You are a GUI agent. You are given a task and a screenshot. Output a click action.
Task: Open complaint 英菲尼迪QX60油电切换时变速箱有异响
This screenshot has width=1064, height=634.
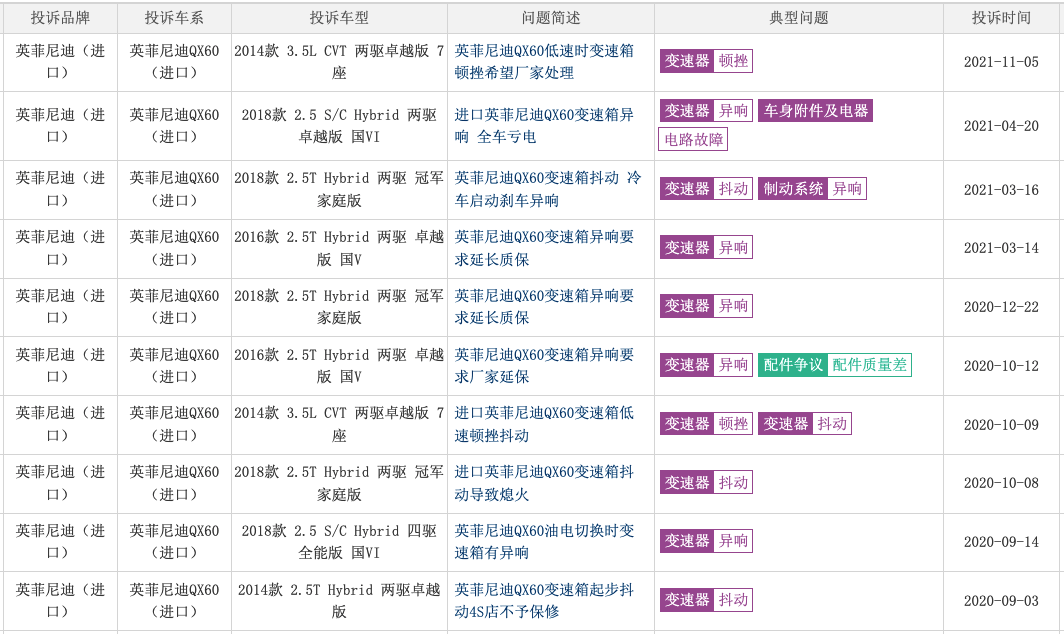click(x=544, y=542)
